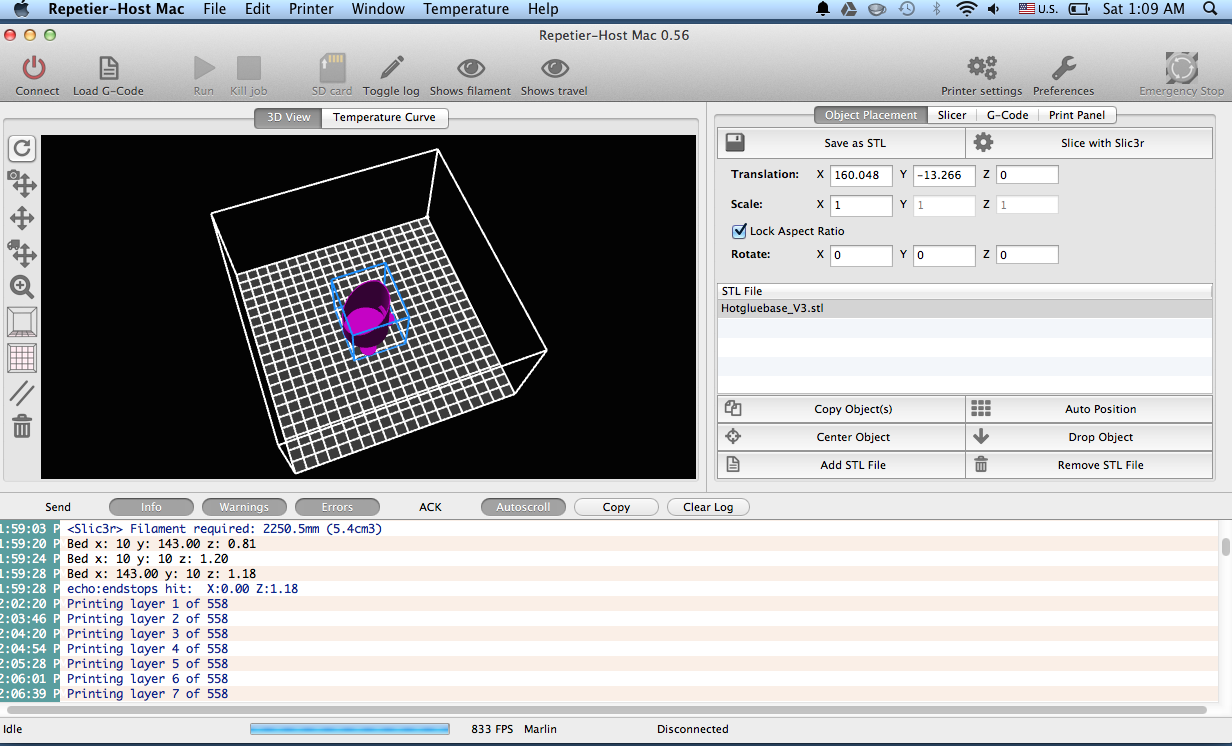The width and height of the screenshot is (1232, 746).
Task: Click Remove STL File button
Action: [x=1089, y=465]
